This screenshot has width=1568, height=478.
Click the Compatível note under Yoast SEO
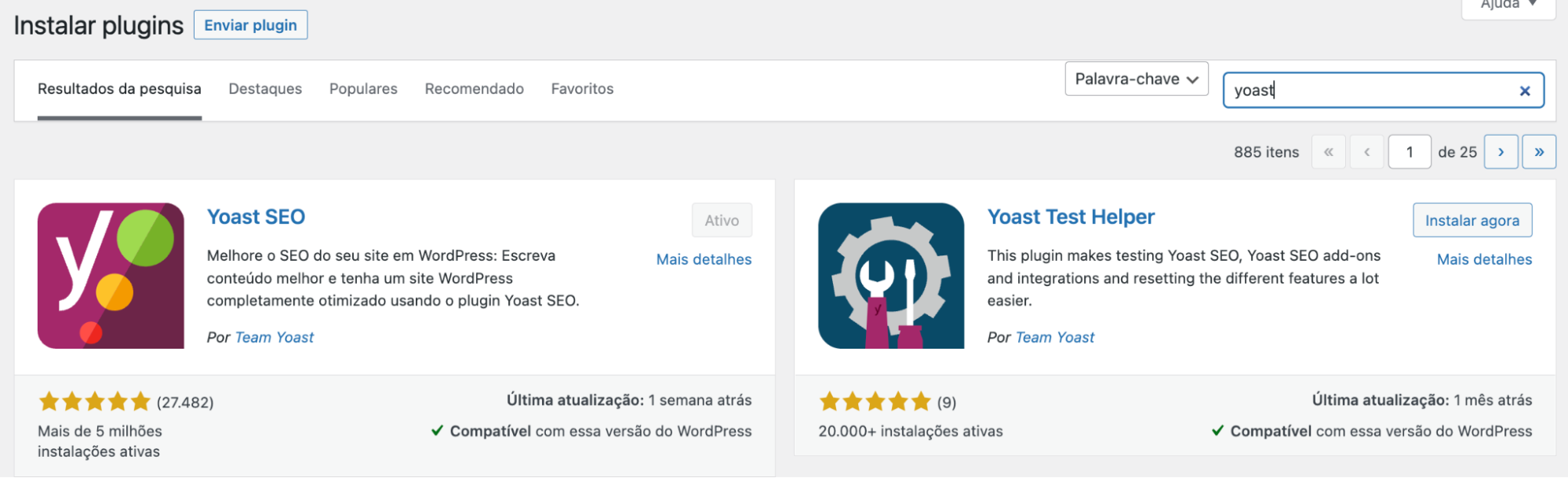[x=591, y=431]
